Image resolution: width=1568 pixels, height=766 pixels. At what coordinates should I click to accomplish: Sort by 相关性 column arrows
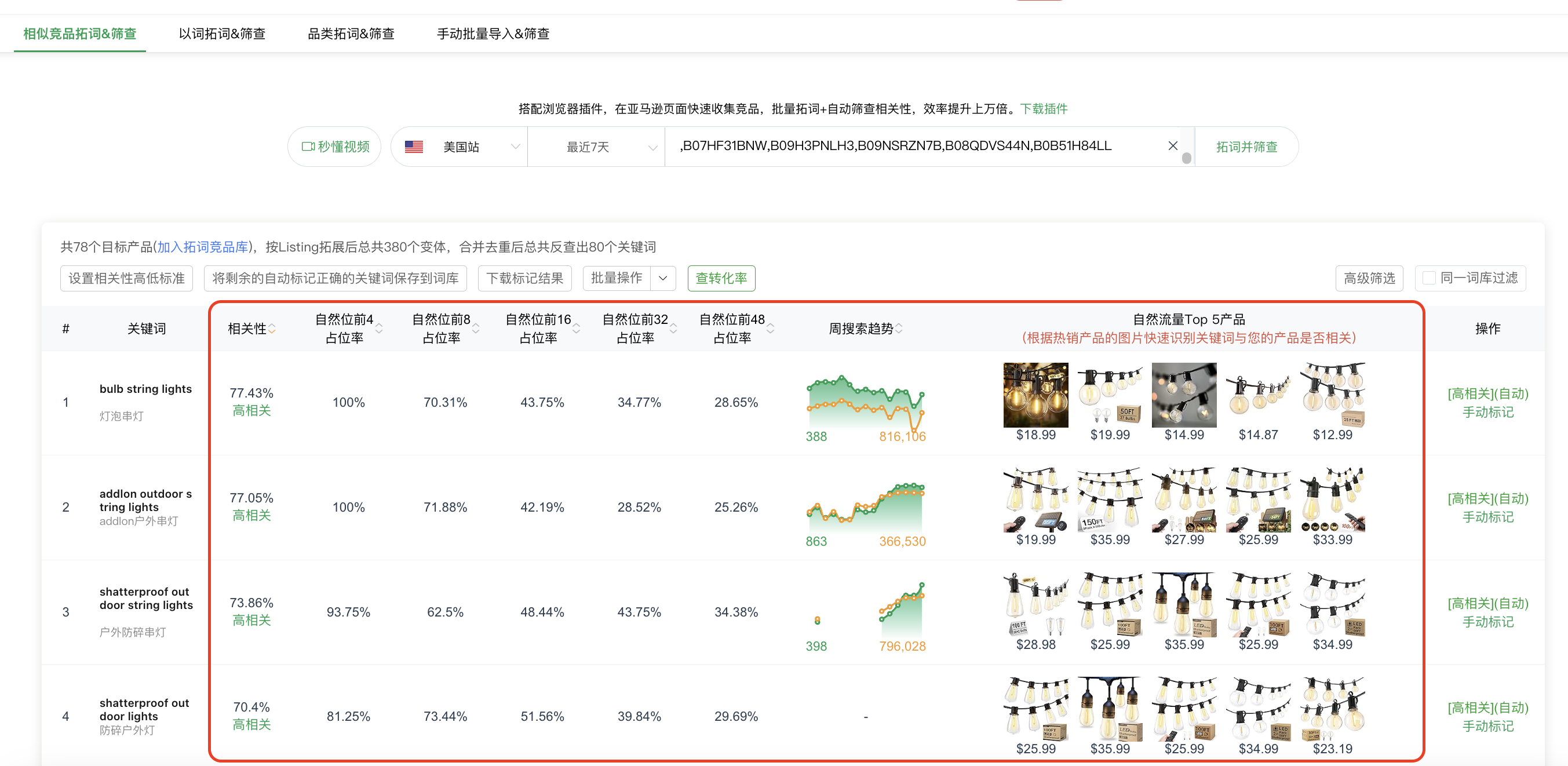tap(272, 329)
